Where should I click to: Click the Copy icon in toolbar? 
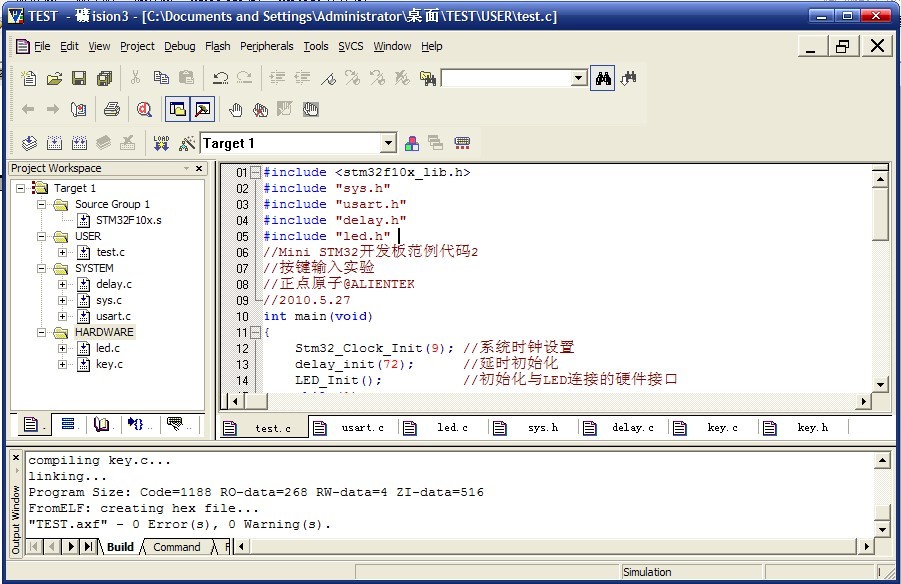(x=161, y=77)
